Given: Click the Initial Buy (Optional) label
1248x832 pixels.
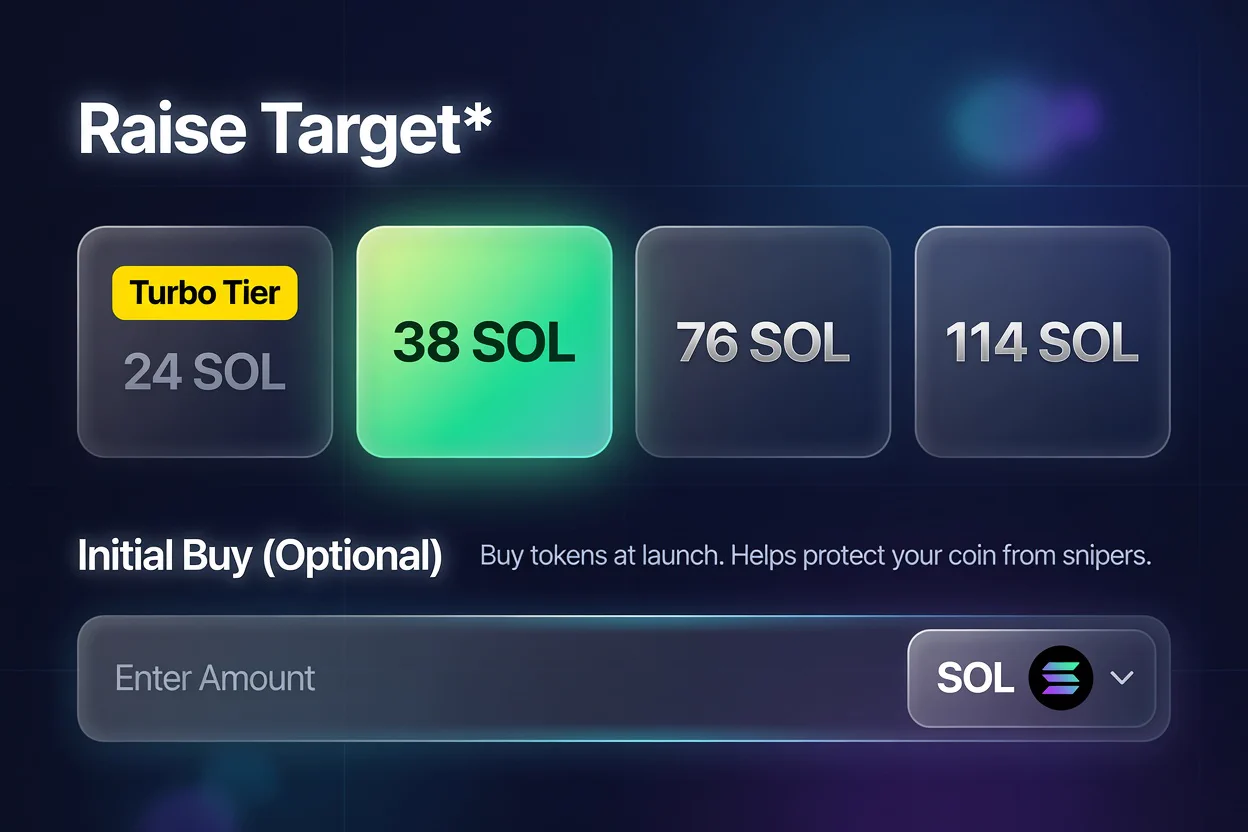Looking at the screenshot, I should pos(260,556).
